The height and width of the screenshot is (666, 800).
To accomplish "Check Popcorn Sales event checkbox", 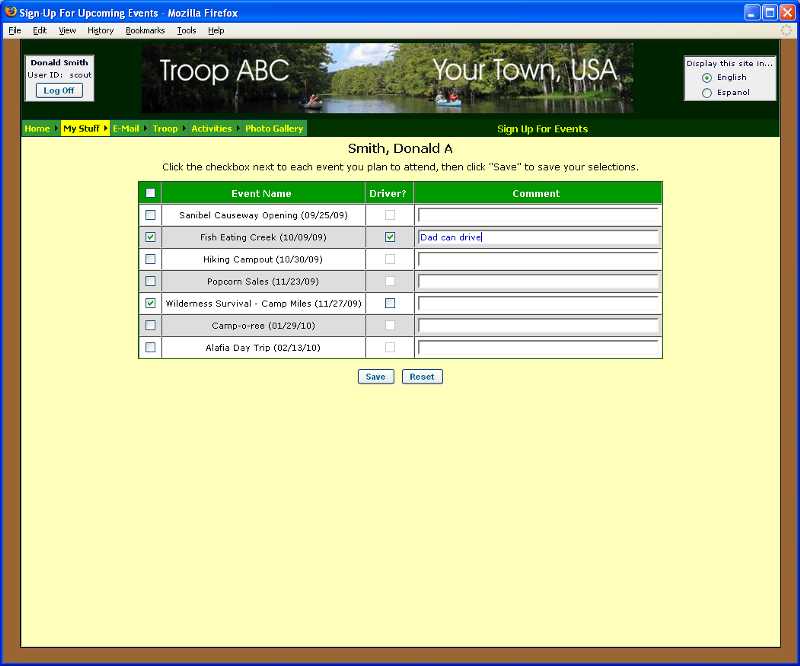I will [x=150, y=281].
